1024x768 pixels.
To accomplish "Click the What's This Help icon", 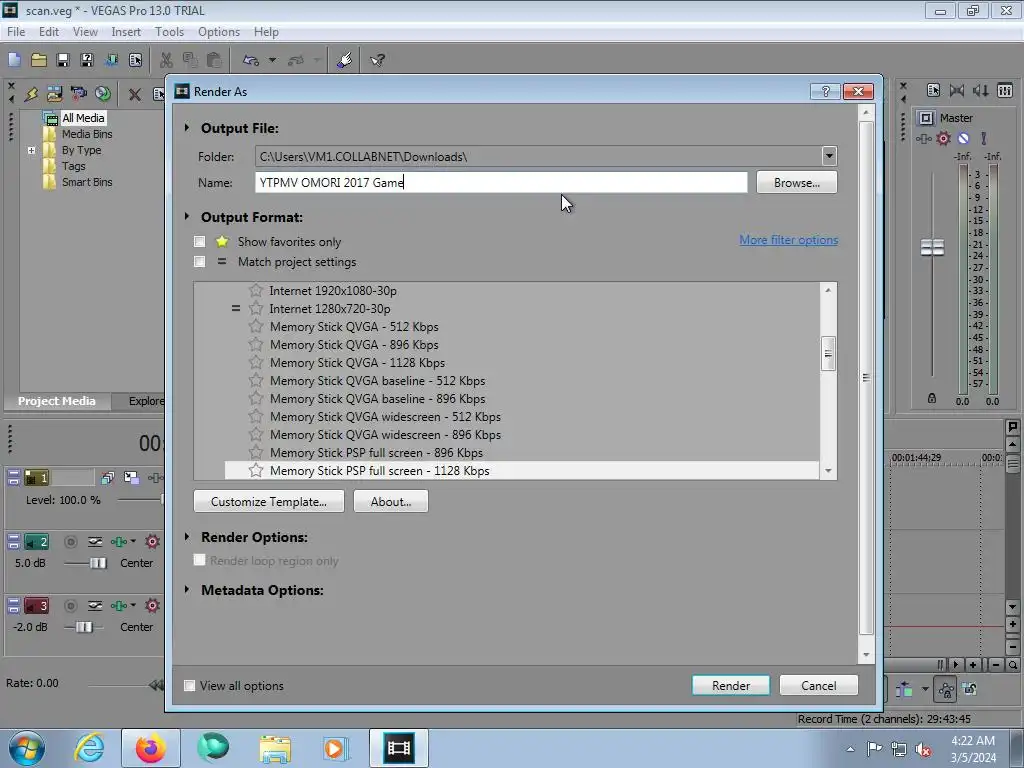I will pyautogui.click(x=377, y=60).
